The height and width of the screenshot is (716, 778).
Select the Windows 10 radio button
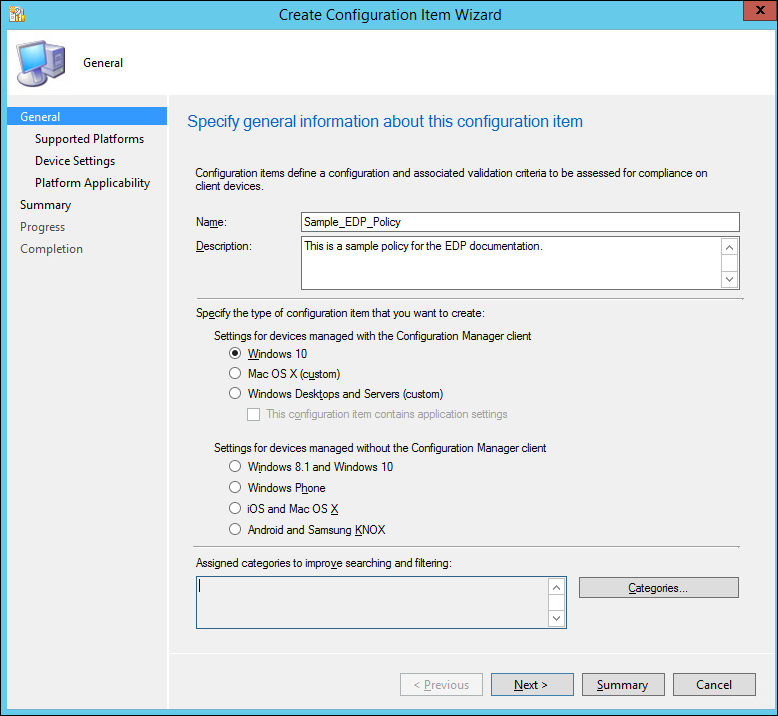point(235,354)
